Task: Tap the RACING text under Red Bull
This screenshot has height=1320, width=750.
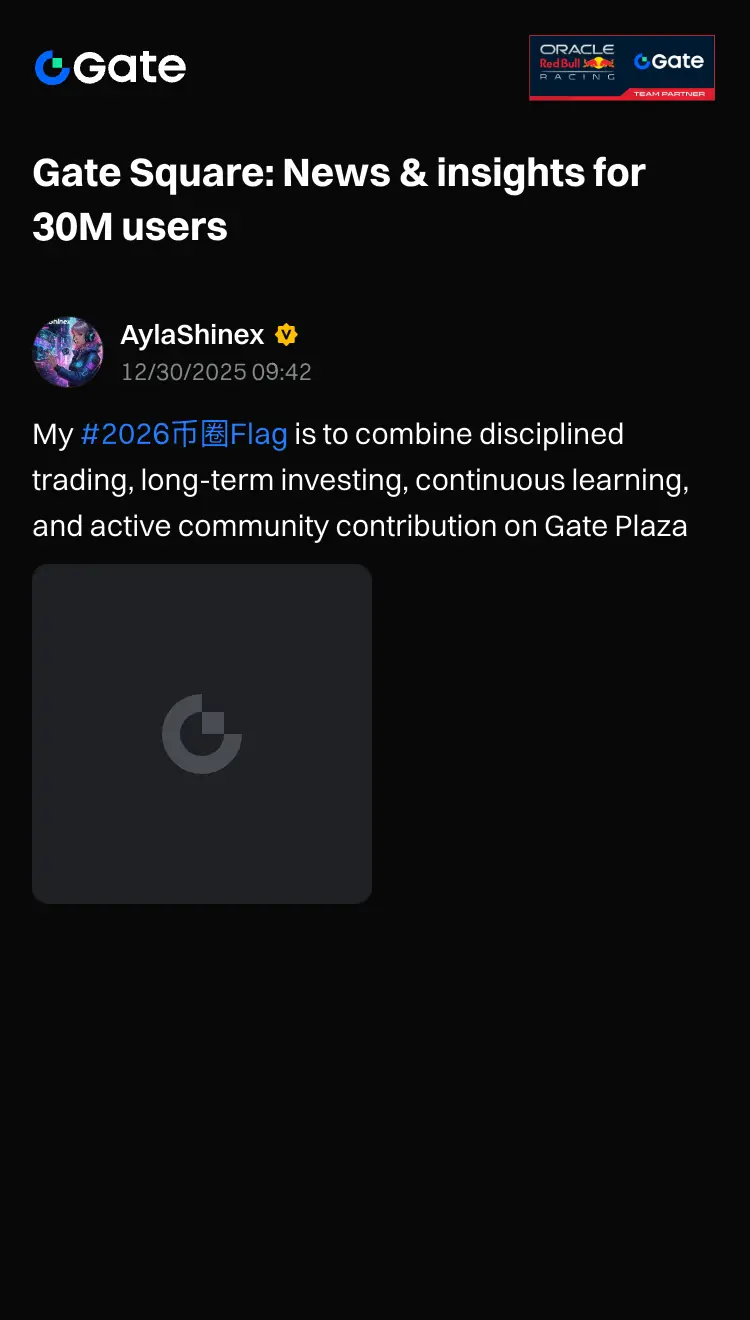Action: pyautogui.click(x=577, y=77)
